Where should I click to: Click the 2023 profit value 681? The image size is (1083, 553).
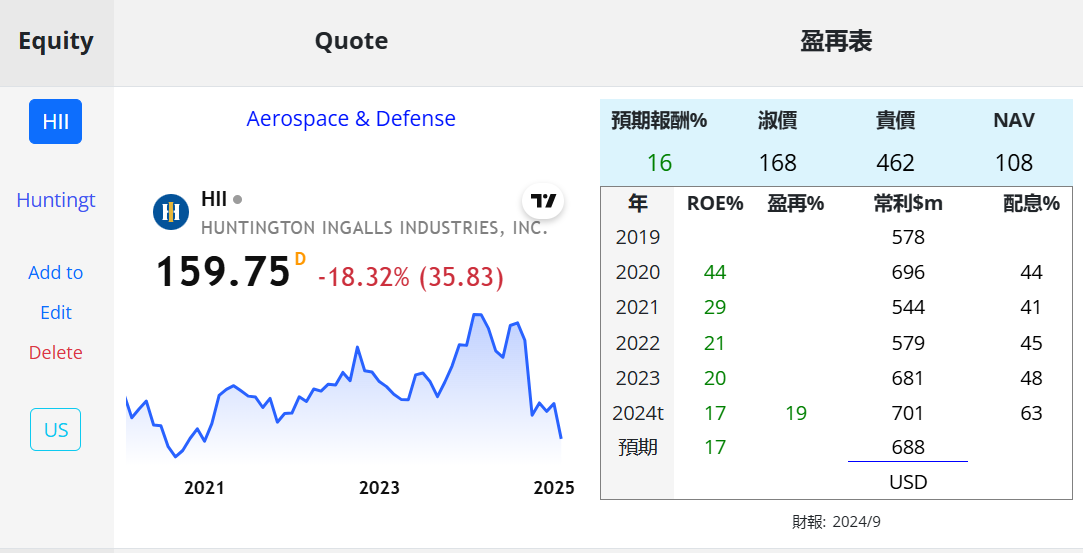point(908,378)
